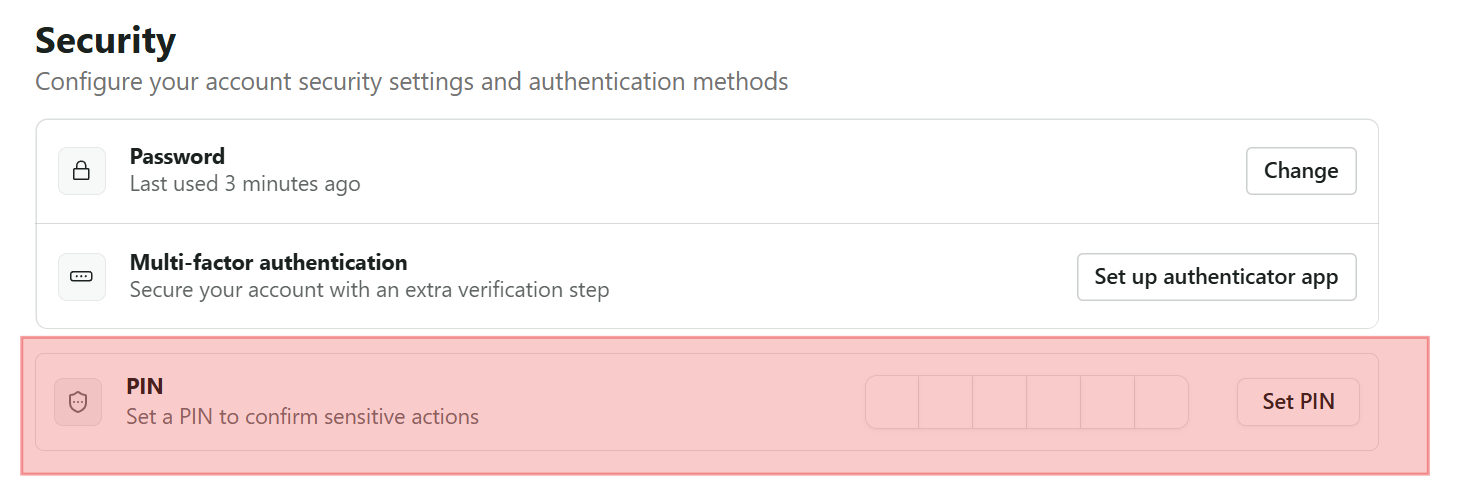Click the Security page heading
The height and width of the screenshot is (495, 1468).
105,42
